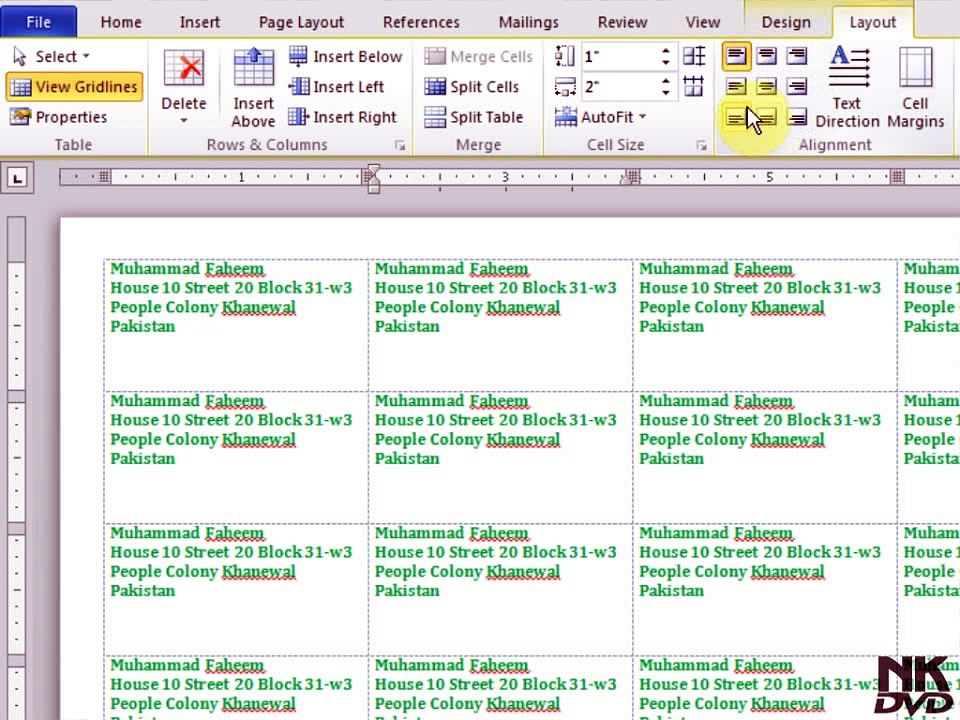Switch to the Review tab
The height and width of the screenshot is (720, 960).
point(622,22)
